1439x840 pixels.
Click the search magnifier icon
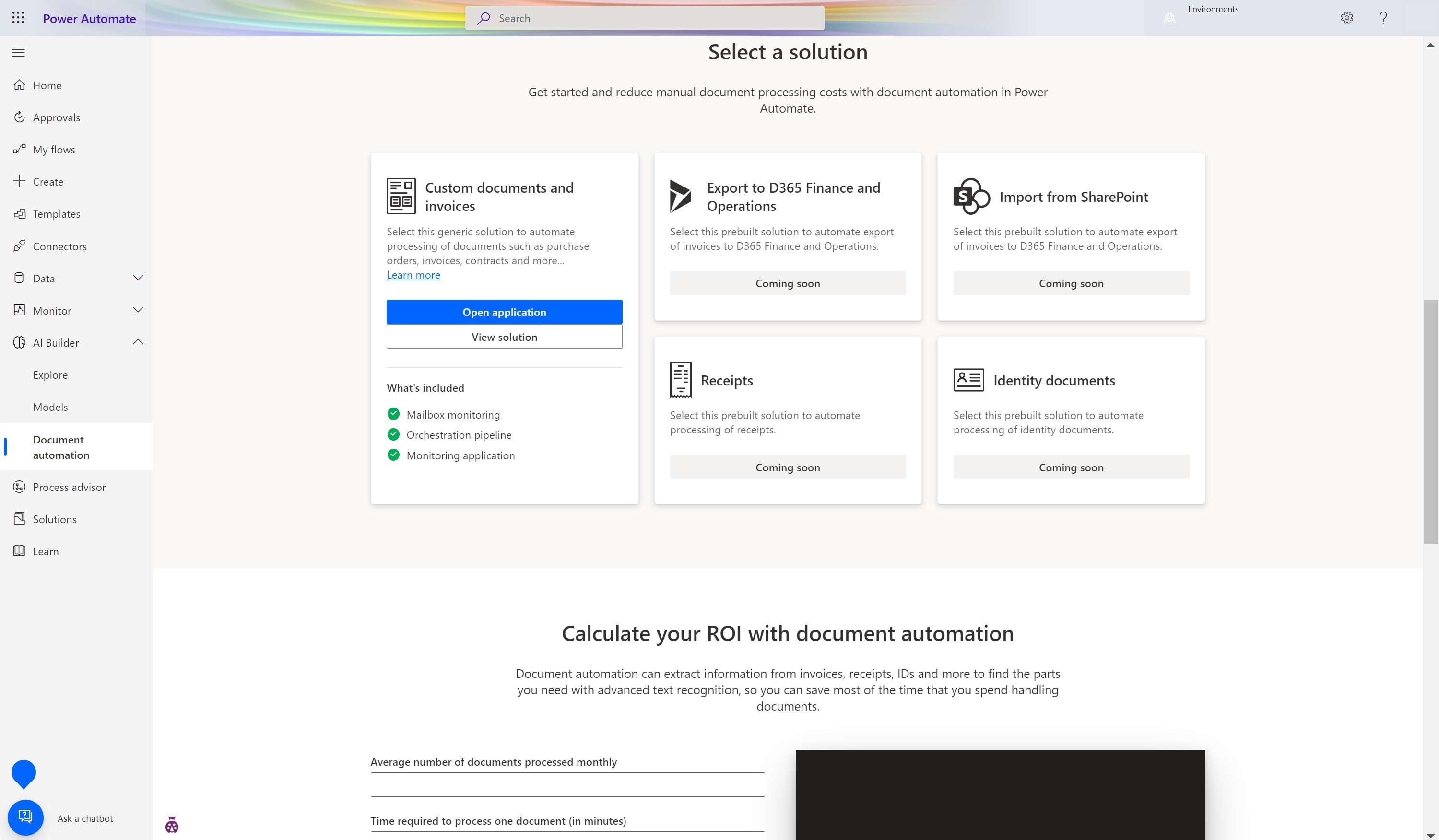[x=484, y=18]
